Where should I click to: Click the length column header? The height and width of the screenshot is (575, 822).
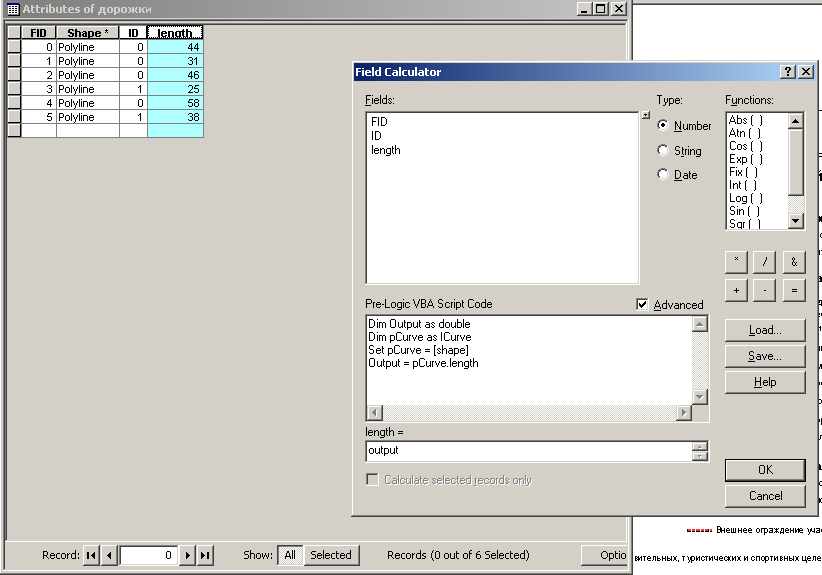(175, 32)
